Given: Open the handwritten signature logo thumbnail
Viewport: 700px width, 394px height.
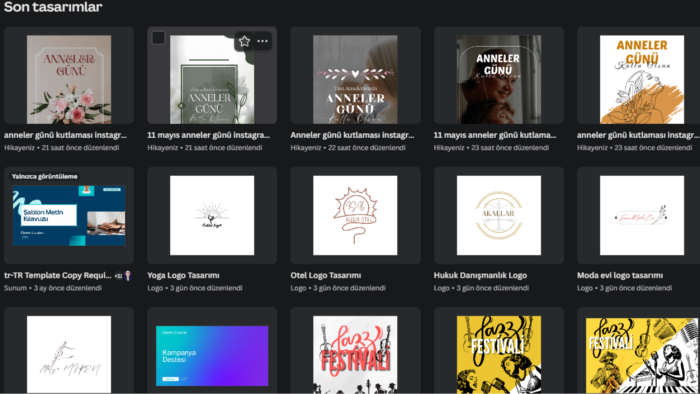Looking at the screenshot, I should (x=69, y=354).
